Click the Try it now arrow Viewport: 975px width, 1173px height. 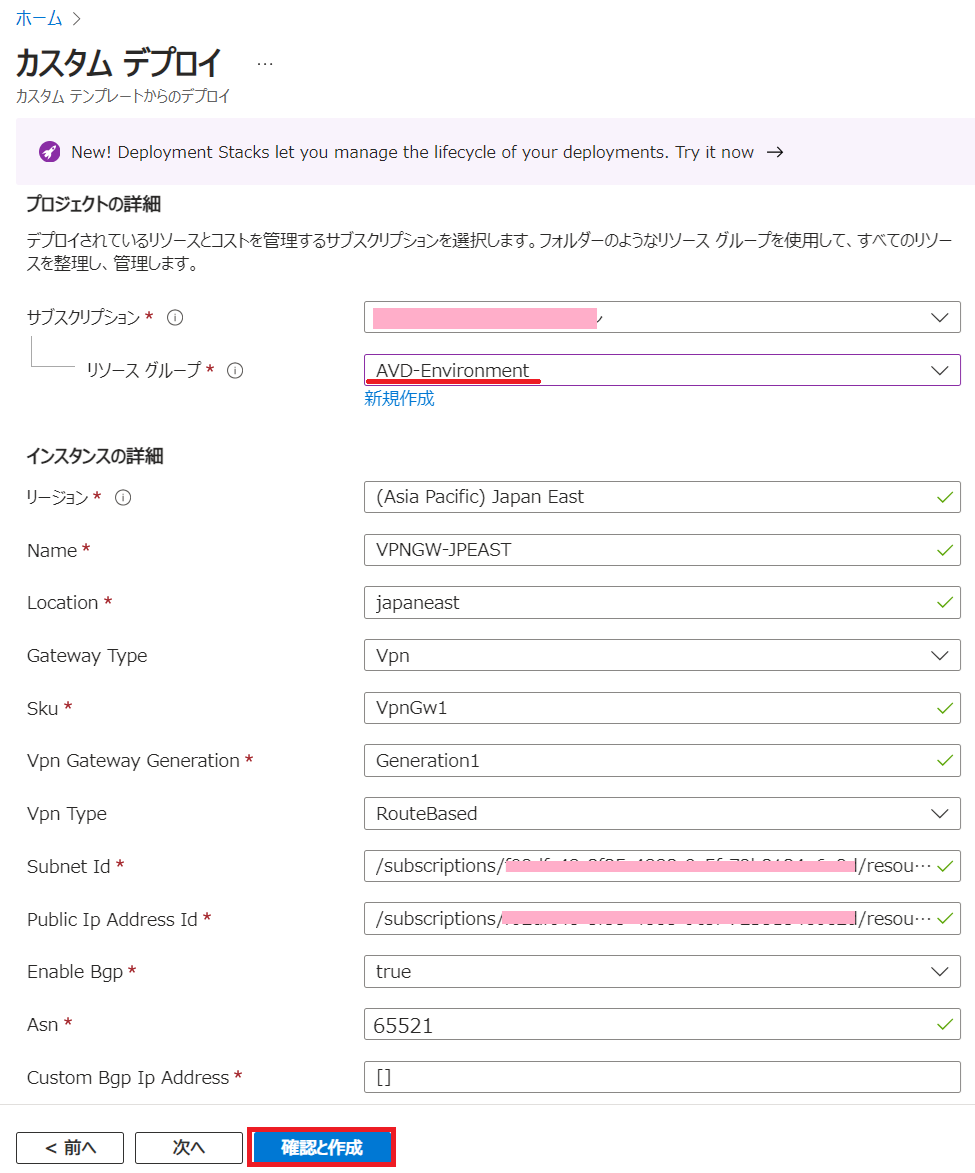point(775,152)
